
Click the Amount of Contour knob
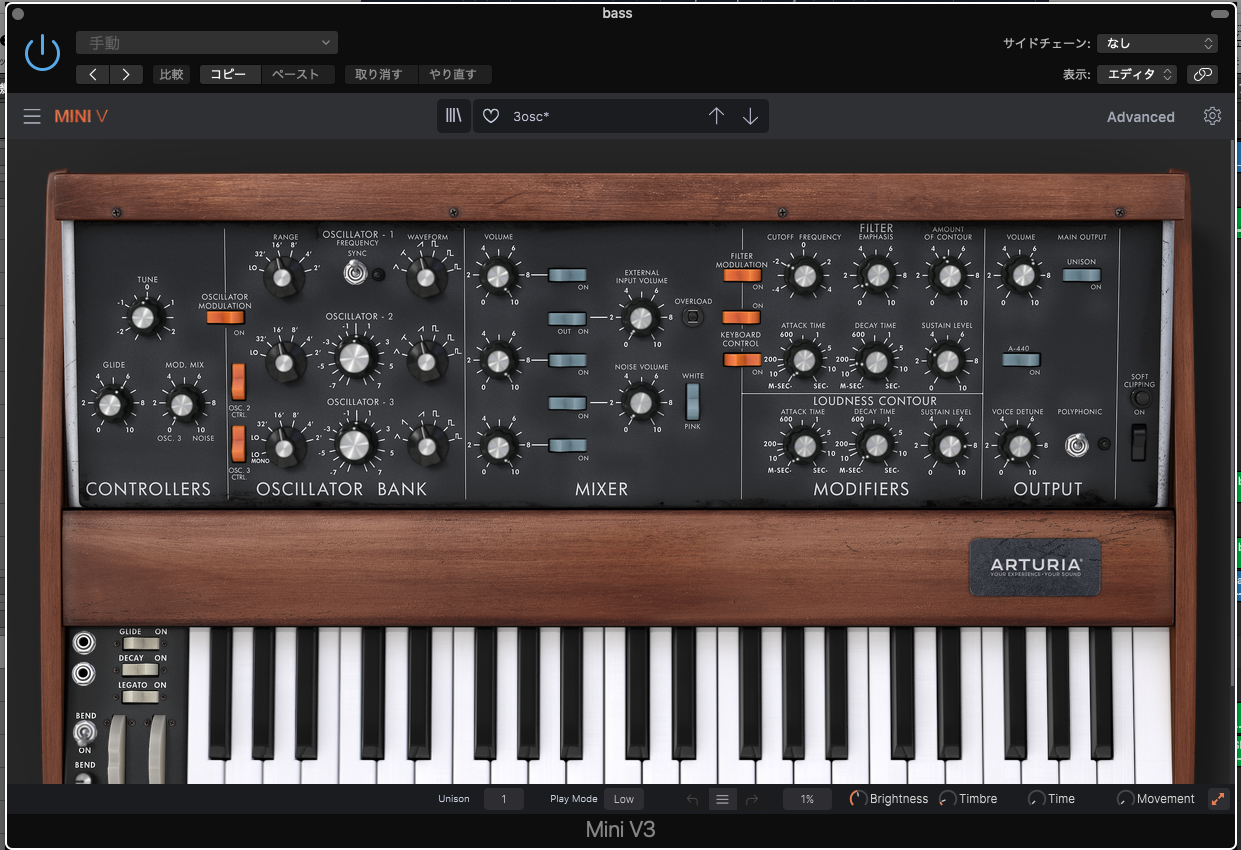(946, 275)
